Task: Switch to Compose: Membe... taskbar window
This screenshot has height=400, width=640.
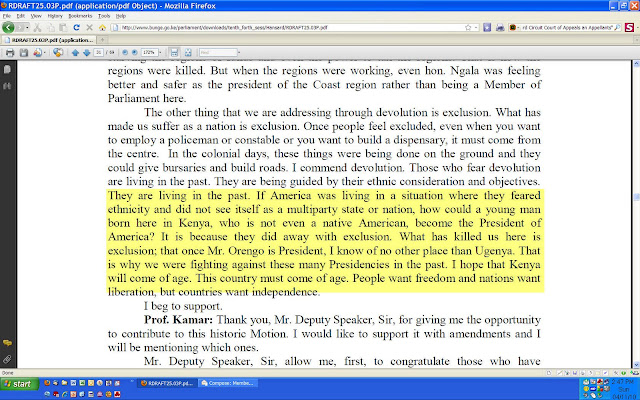Action: click(x=228, y=383)
